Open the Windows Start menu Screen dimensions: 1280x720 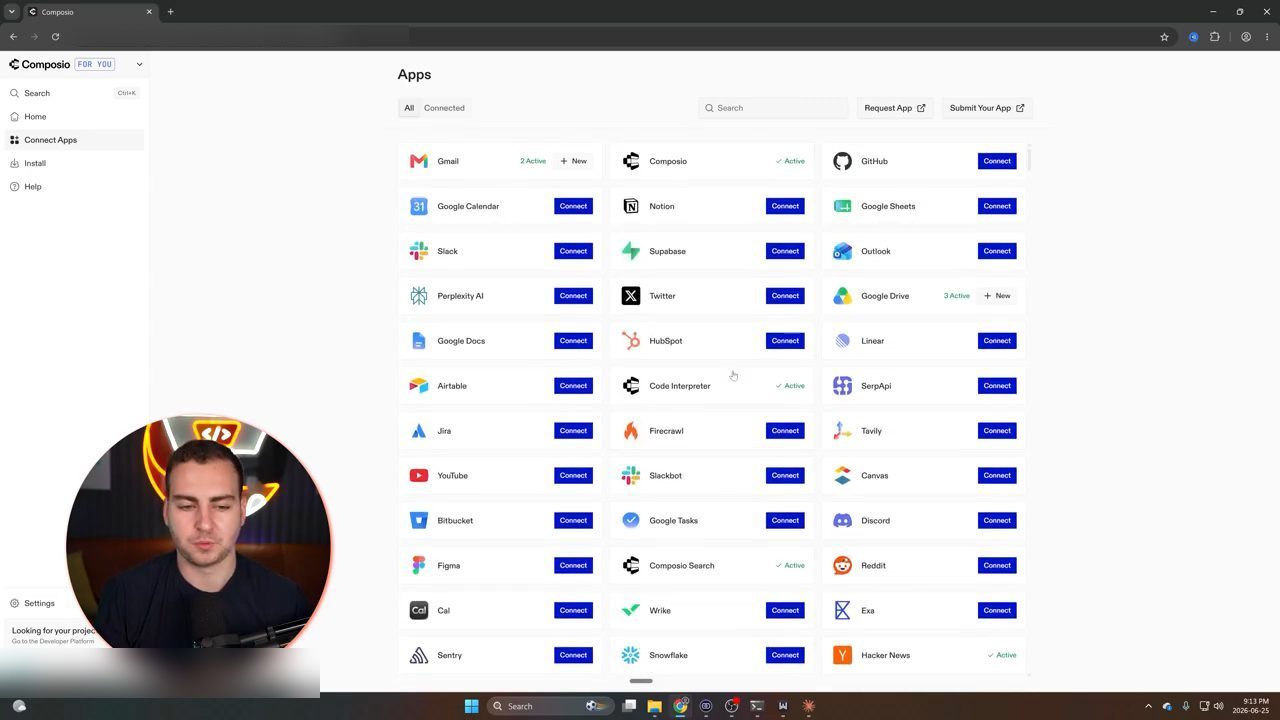471,706
